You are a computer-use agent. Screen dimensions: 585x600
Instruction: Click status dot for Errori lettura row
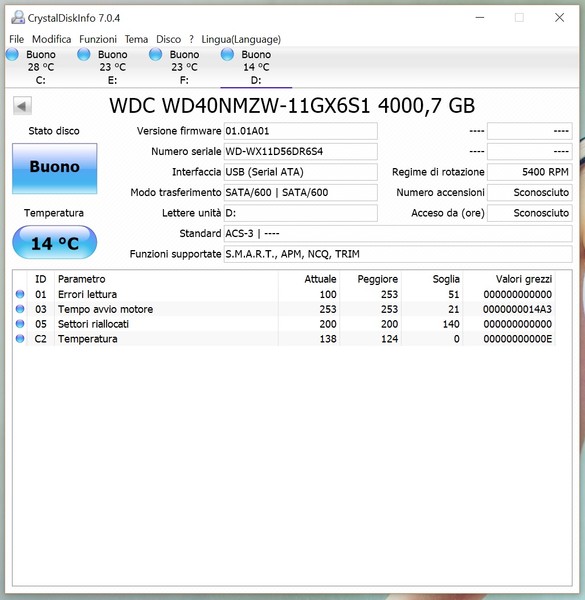[x=20, y=294]
